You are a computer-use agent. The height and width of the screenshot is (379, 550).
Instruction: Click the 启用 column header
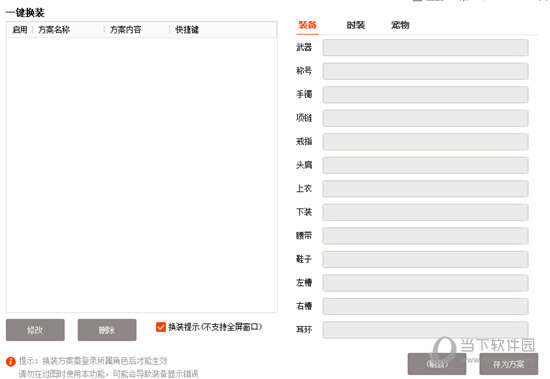(20, 29)
